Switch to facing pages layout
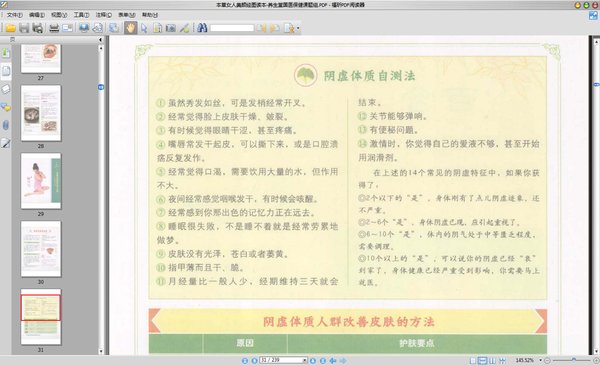This screenshot has width=600, height=365. coord(492,360)
